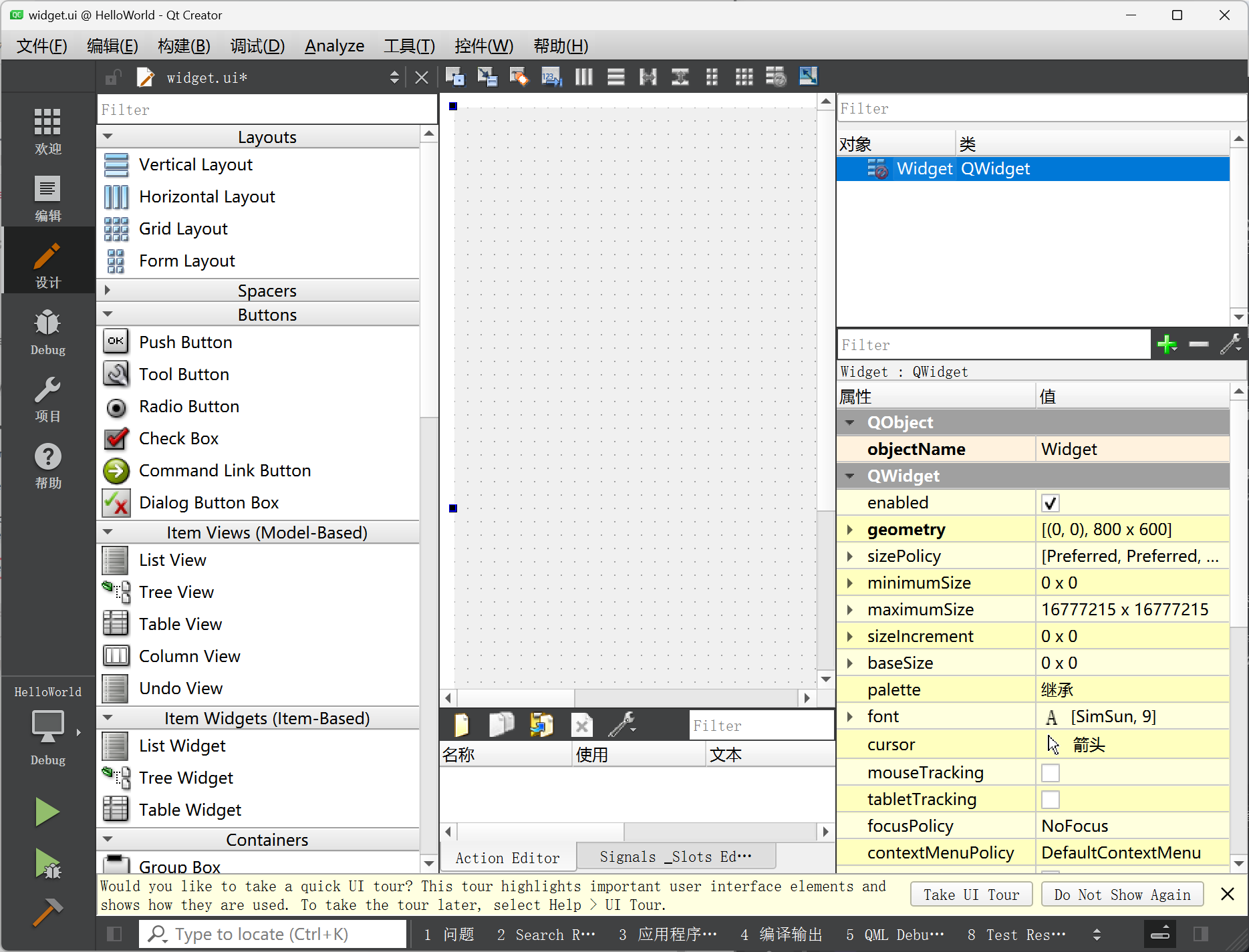
Task: Click Copy action icon in Action Editor
Action: click(x=501, y=725)
